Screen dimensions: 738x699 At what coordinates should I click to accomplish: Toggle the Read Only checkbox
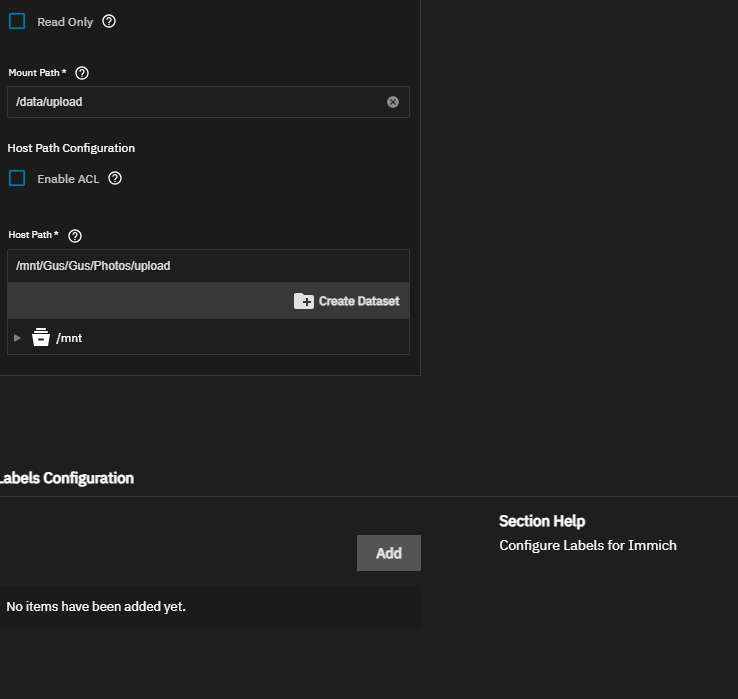tap(17, 21)
